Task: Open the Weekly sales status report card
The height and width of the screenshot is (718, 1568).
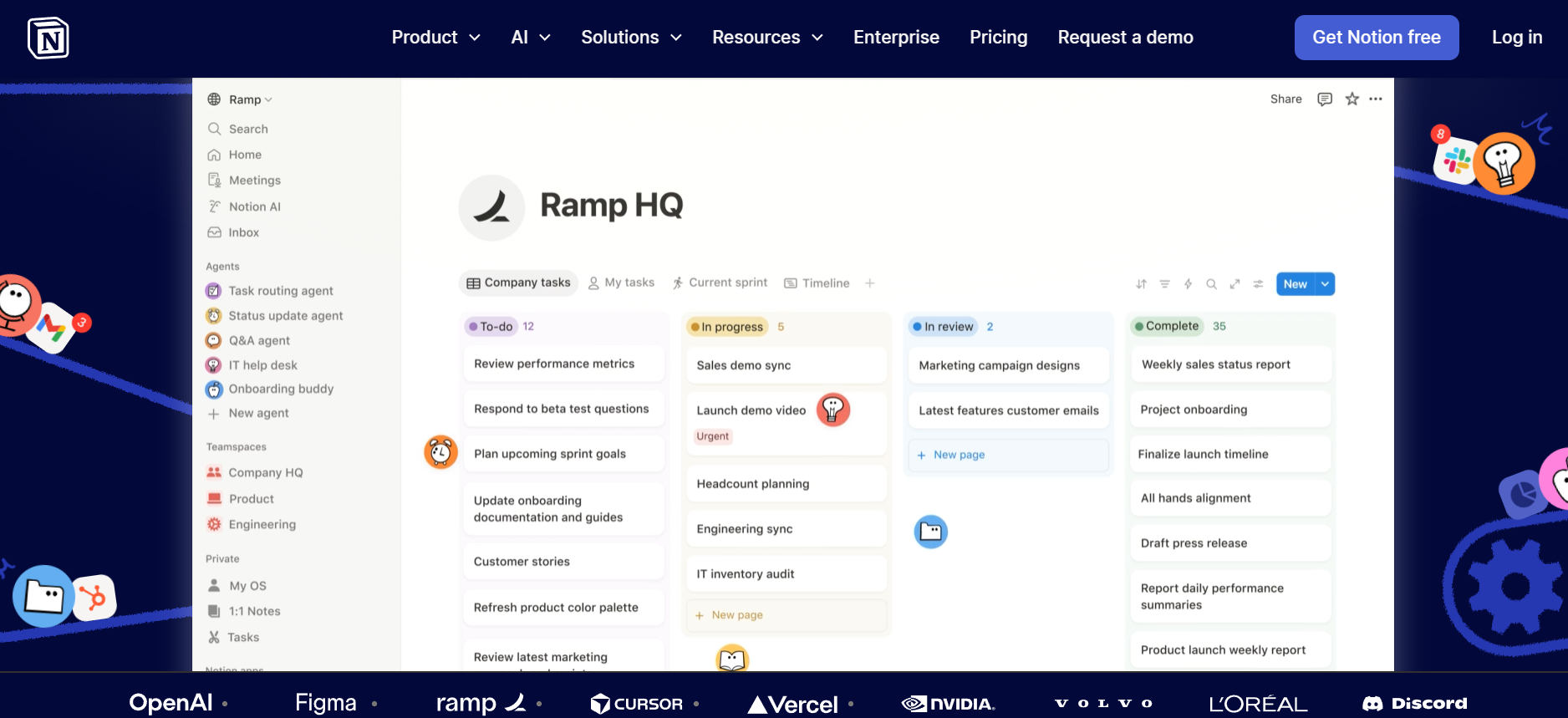Action: tap(1229, 364)
